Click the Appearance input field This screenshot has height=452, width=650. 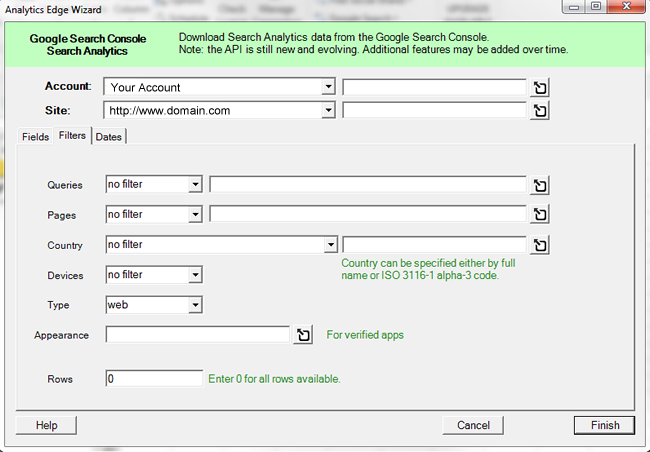click(198, 335)
